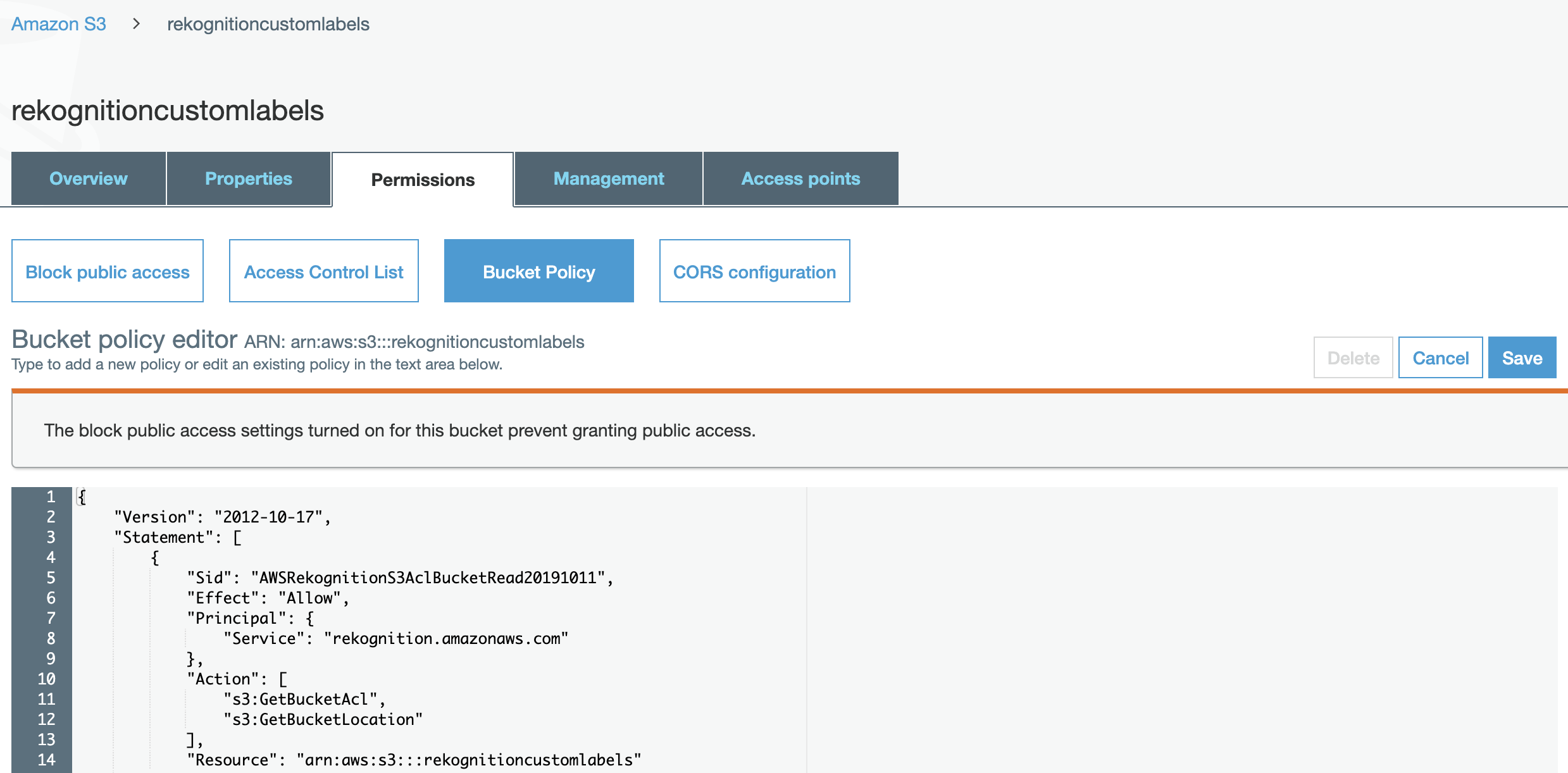Open the Properties tab

tap(248, 179)
